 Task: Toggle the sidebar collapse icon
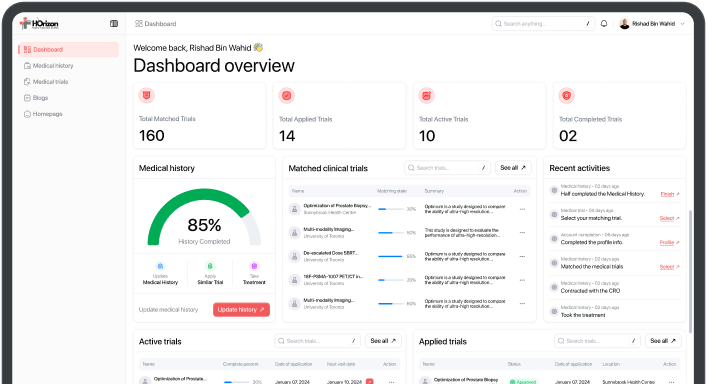pos(114,23)
